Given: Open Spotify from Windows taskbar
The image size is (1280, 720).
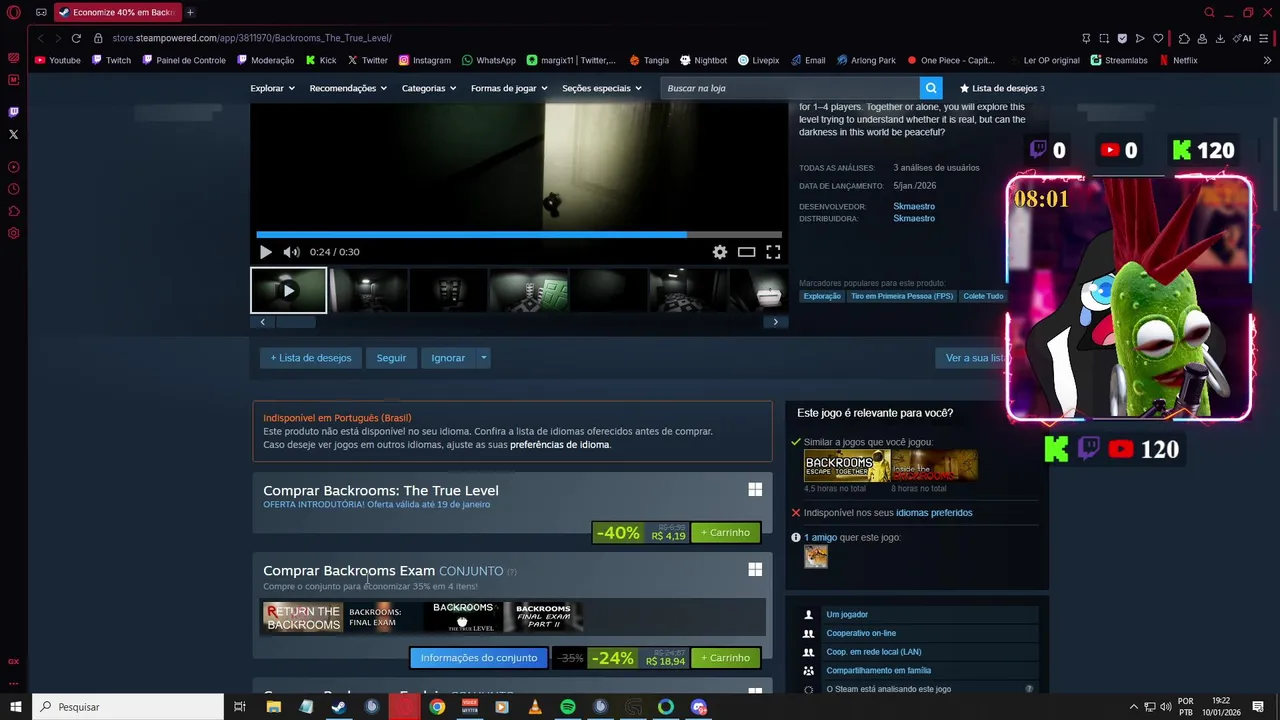Looking at the screenshot, I should (x=567, y=707).
